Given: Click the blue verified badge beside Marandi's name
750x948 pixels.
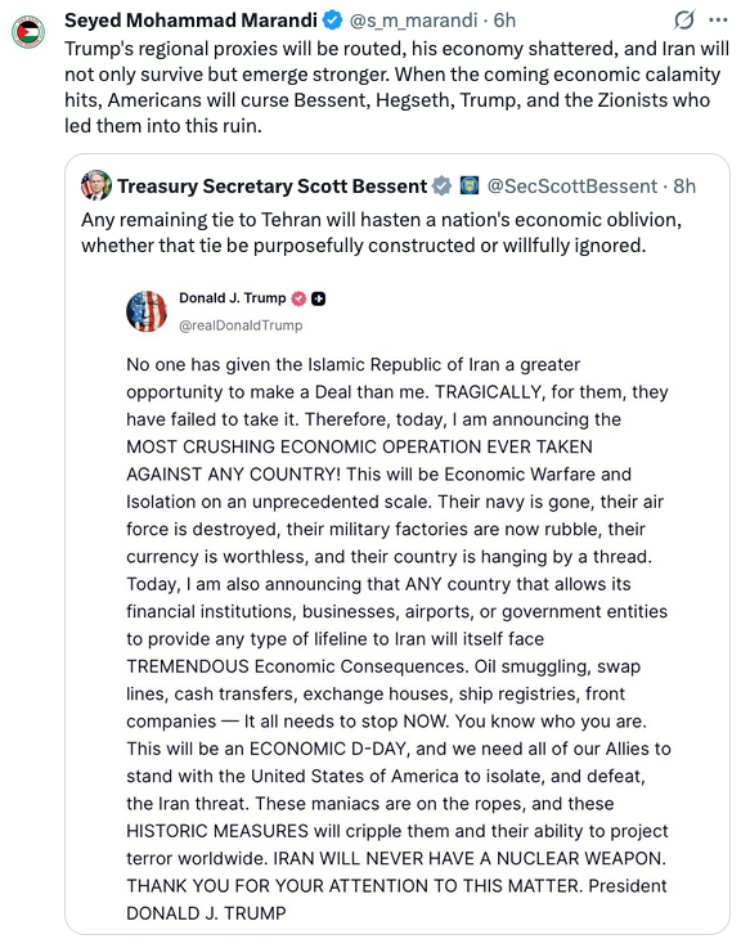Looking at the screenshot, I should pos(332,20).
